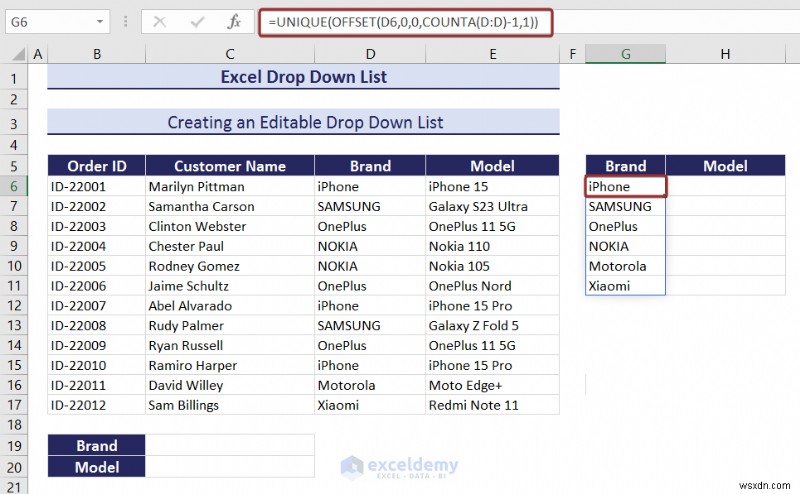Select cell 'Moto Edge+'
800x494 pixels.
tap(493, 385)
